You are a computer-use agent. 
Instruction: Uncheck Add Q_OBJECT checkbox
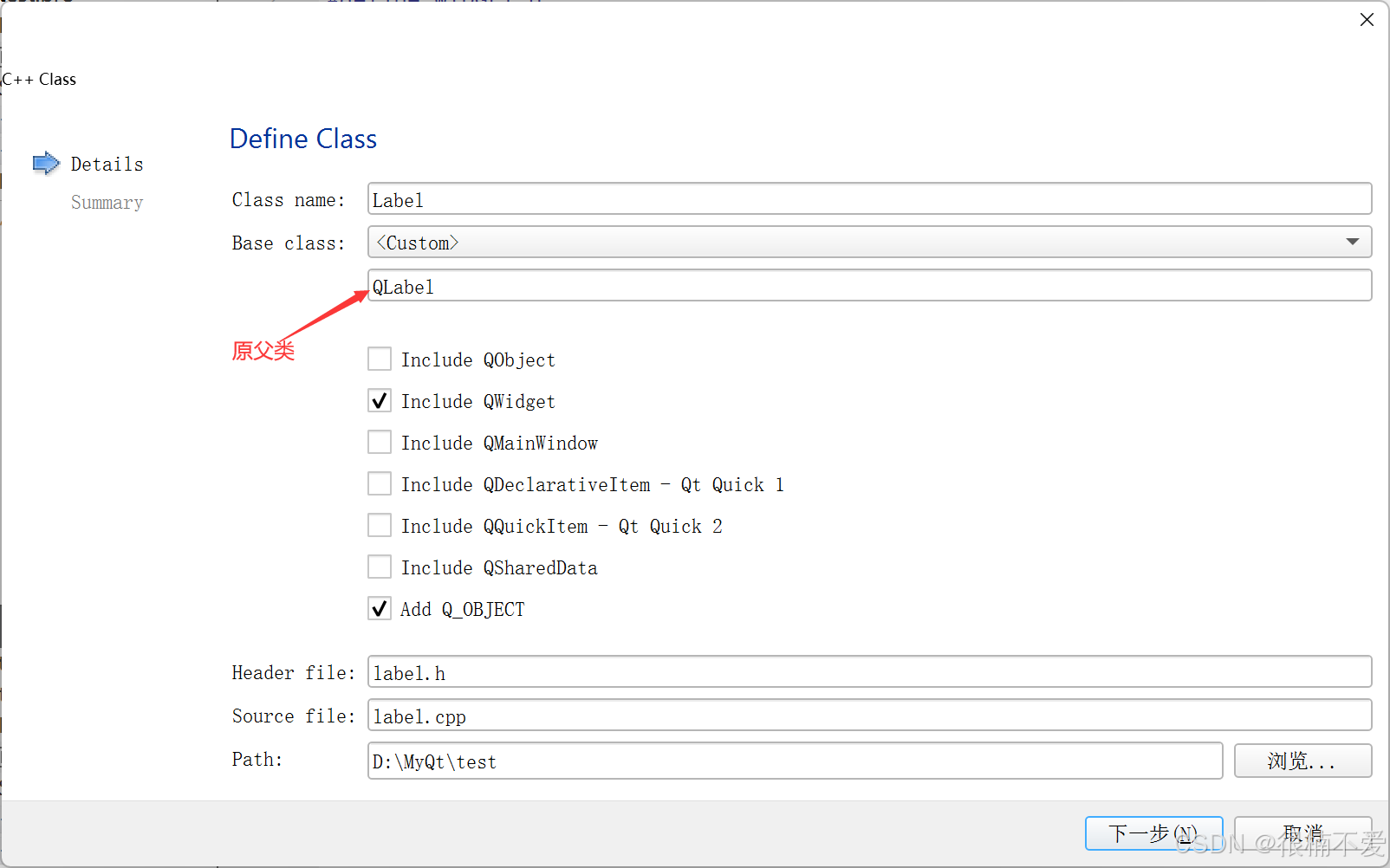click(380, 608)
